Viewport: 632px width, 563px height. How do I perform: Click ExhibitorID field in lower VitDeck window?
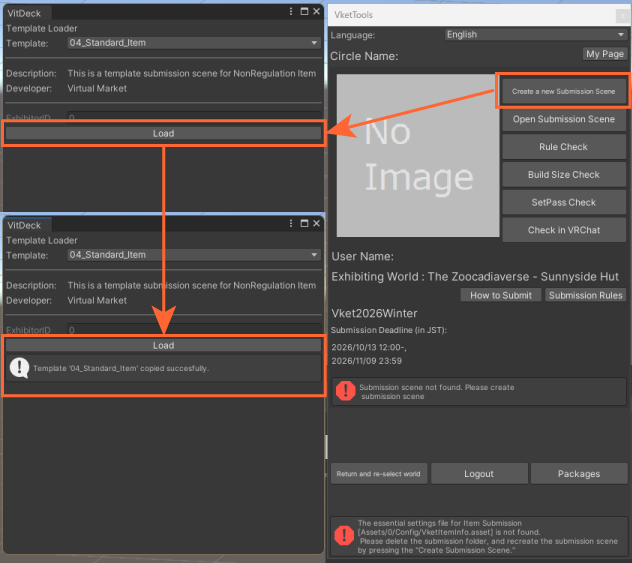click(x=194, y=330)
